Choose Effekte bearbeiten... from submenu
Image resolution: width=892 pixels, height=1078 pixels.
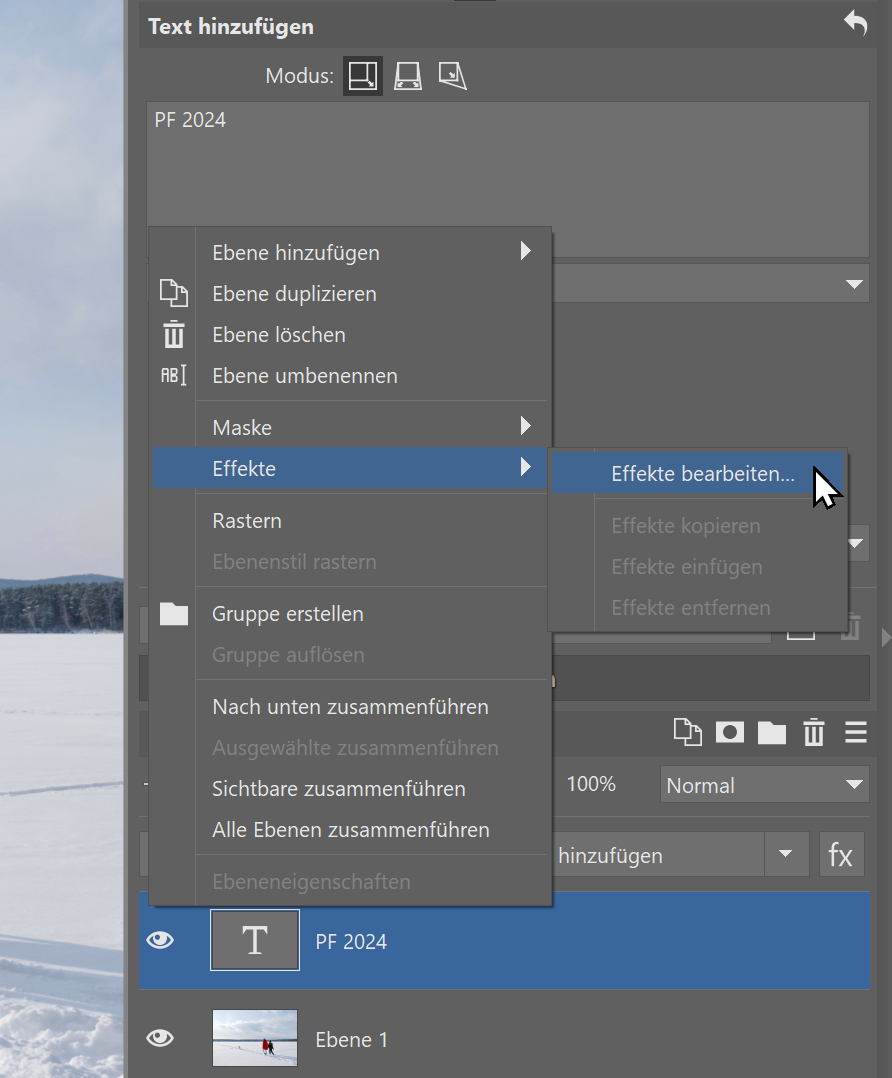[702, 474]
